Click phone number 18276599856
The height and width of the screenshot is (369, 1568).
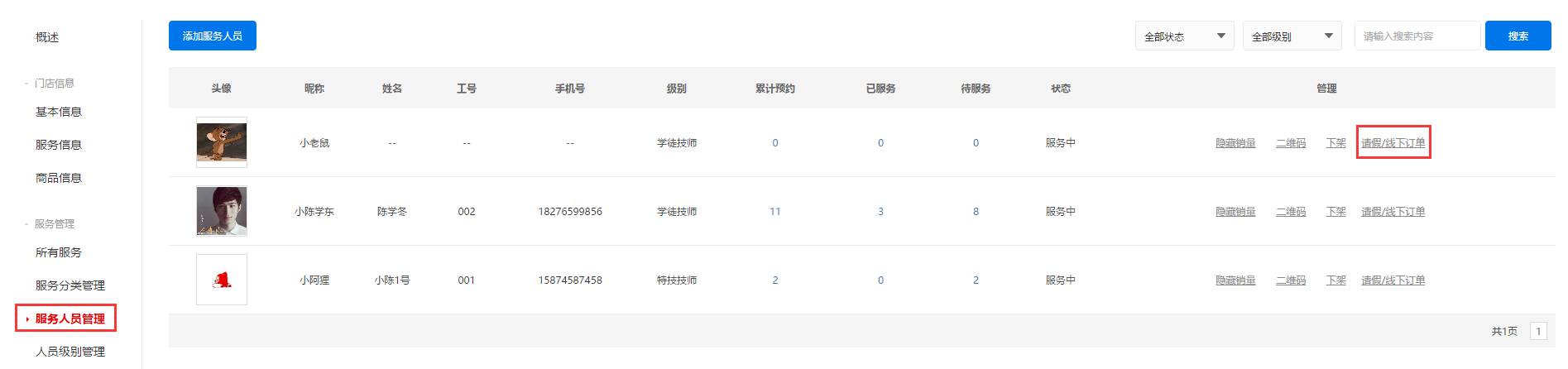click(570, 212)
